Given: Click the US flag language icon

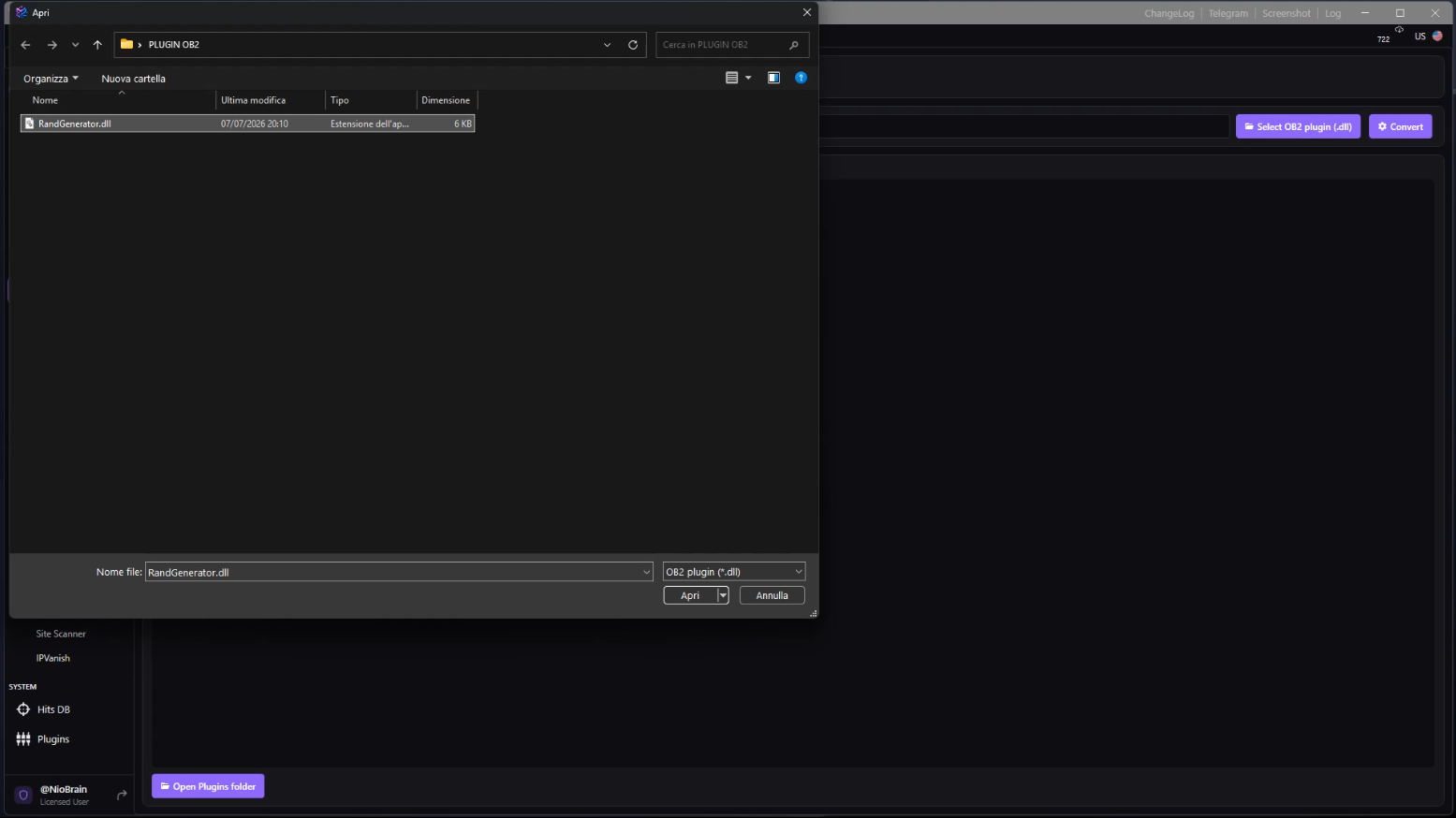Looking at the screenshot, I should (x=1437, y=37).
